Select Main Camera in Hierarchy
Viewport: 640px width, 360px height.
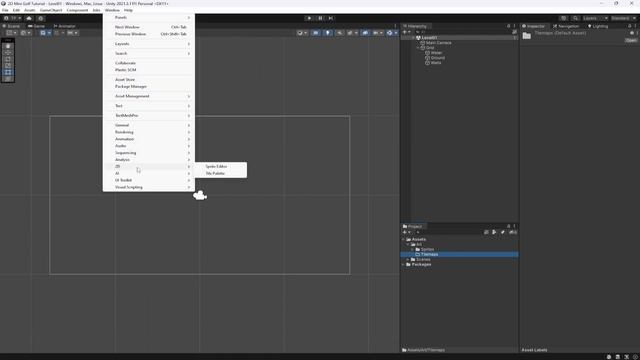[438, 43]
